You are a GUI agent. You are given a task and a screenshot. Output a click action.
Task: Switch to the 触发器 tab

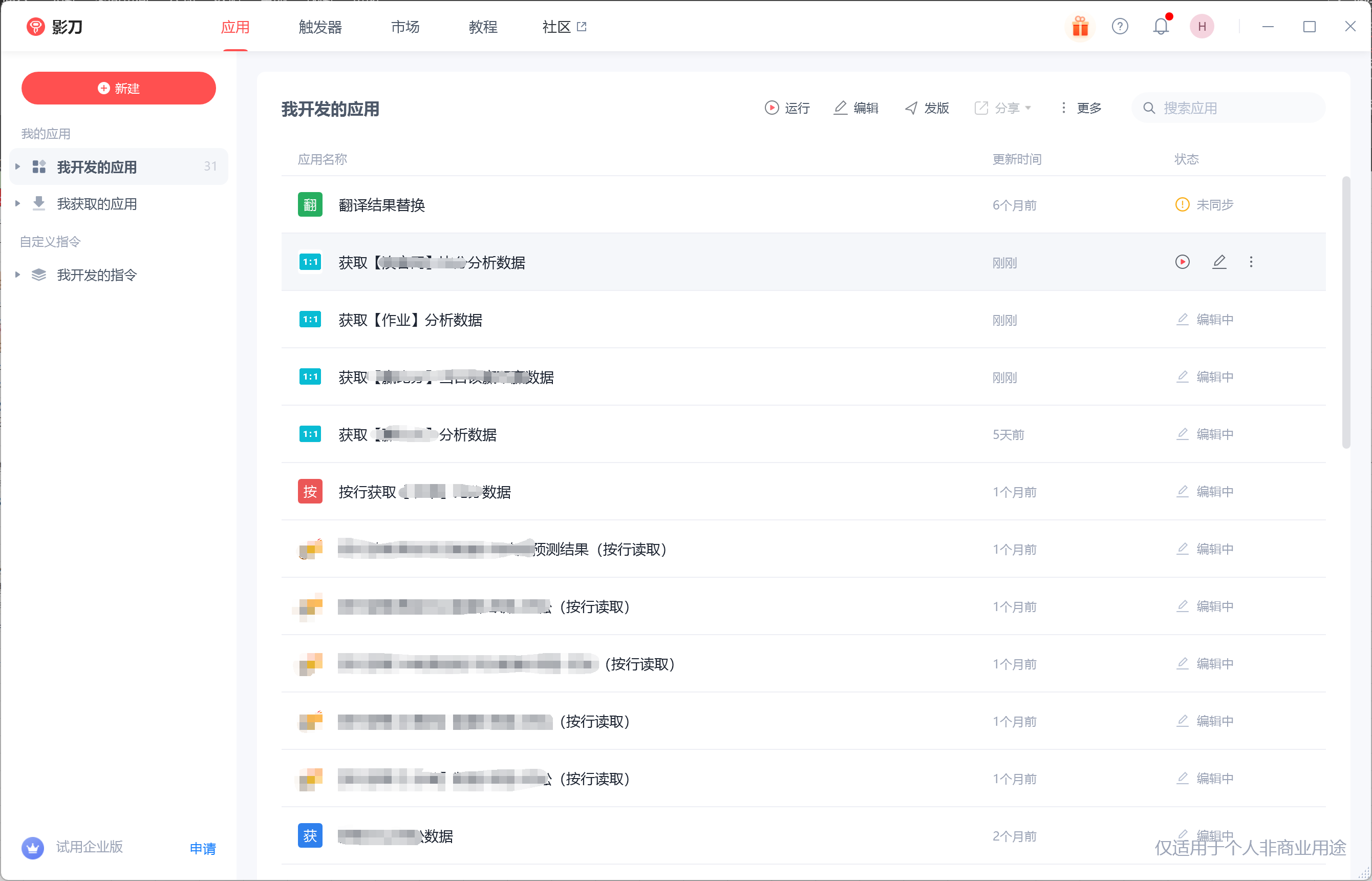320,27
